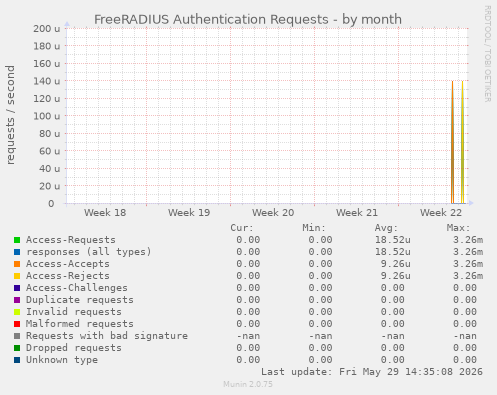The image size is (497, 395).
Task: Click the green Access-Requests legend swatch
Action: pyautogui.click(x=17, y=240)
